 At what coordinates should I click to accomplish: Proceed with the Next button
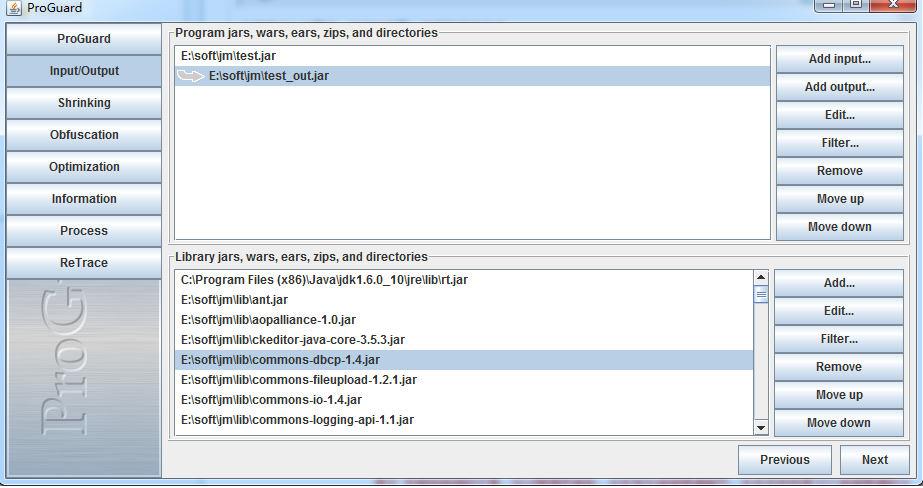875,460
